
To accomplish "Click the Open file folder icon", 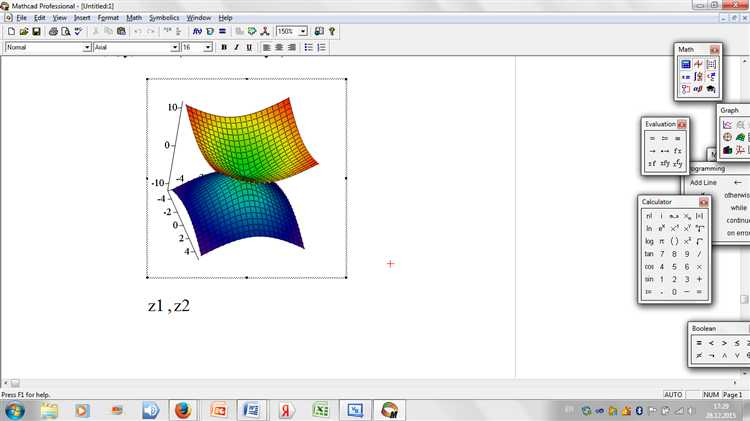I will (x=23, y=32).
